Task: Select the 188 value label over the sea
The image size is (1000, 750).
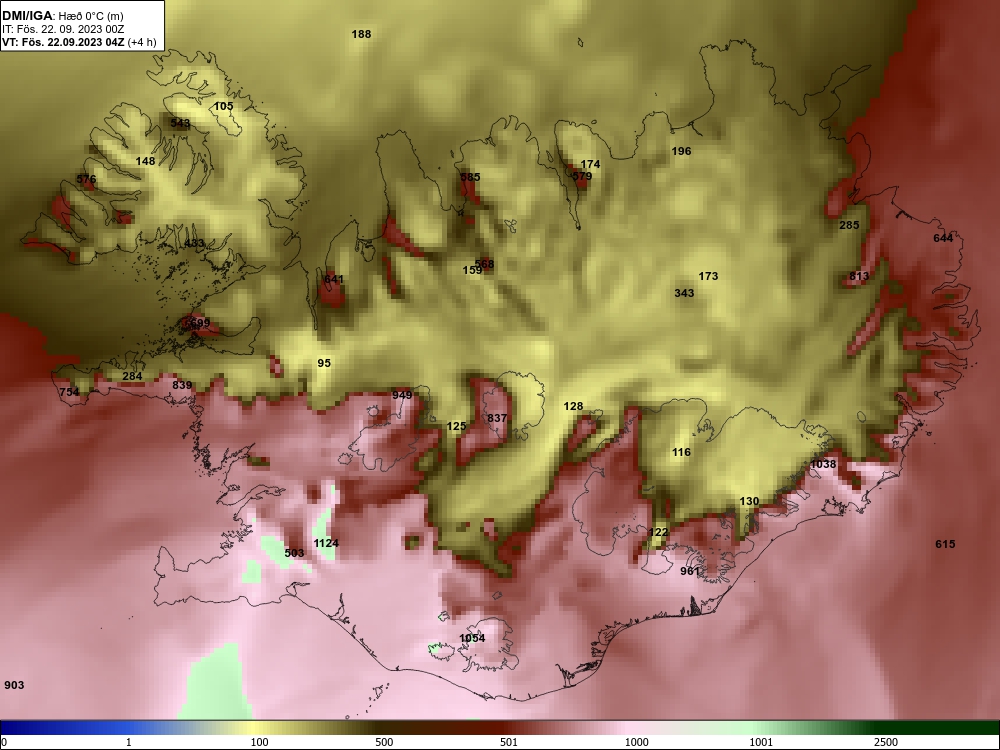Action: pos(362,34)
